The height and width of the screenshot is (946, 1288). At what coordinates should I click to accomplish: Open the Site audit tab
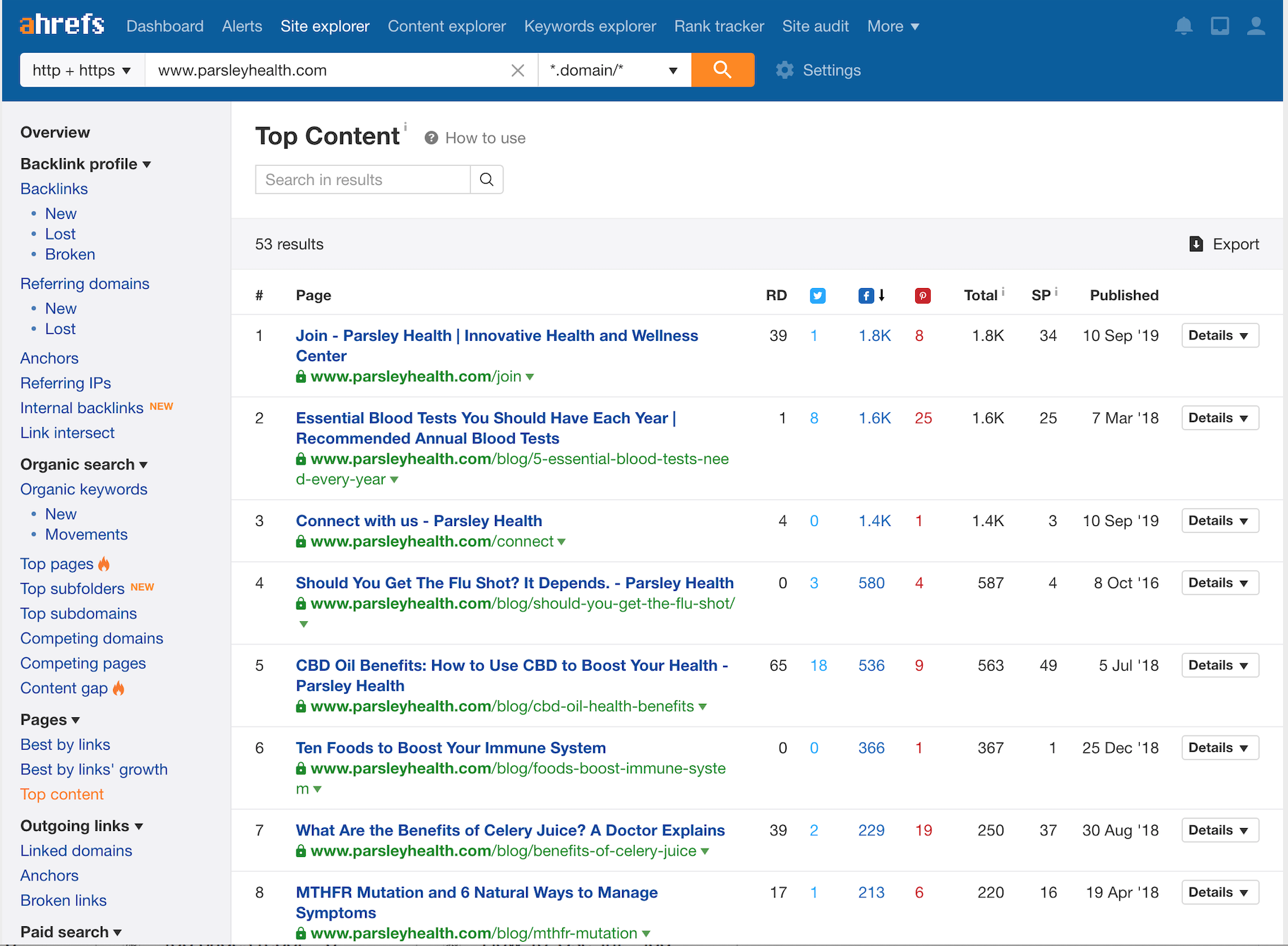pyautogui.click(x=816, y=26)
